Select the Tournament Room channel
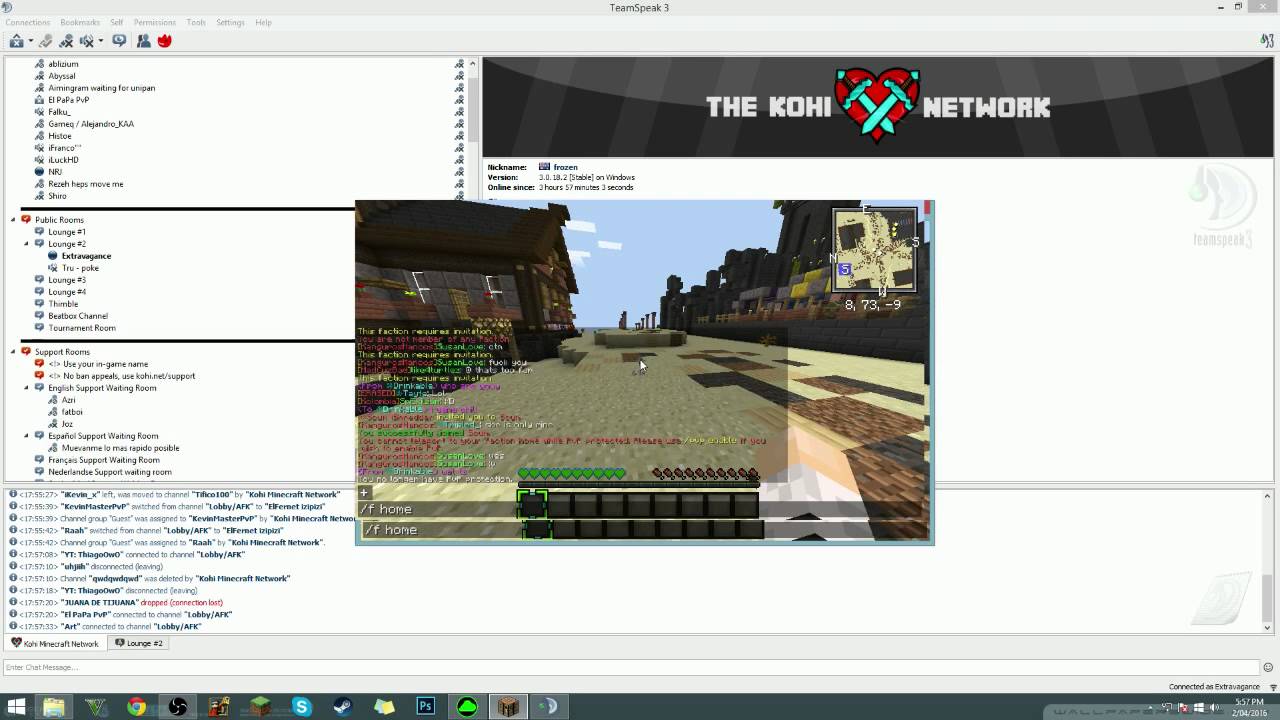Screen dimensions: 1280x720 click(82, 328)
